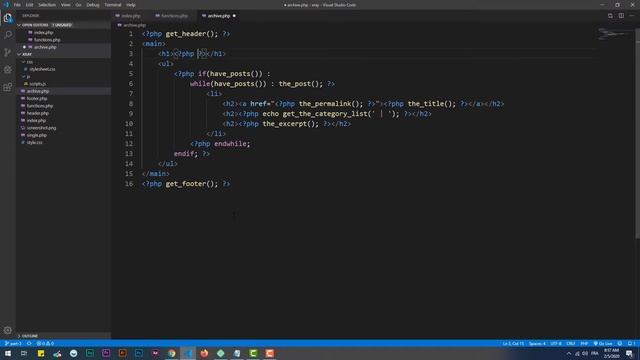Open scripts.js in js folder
640x360 pixels.
(38, 84)
